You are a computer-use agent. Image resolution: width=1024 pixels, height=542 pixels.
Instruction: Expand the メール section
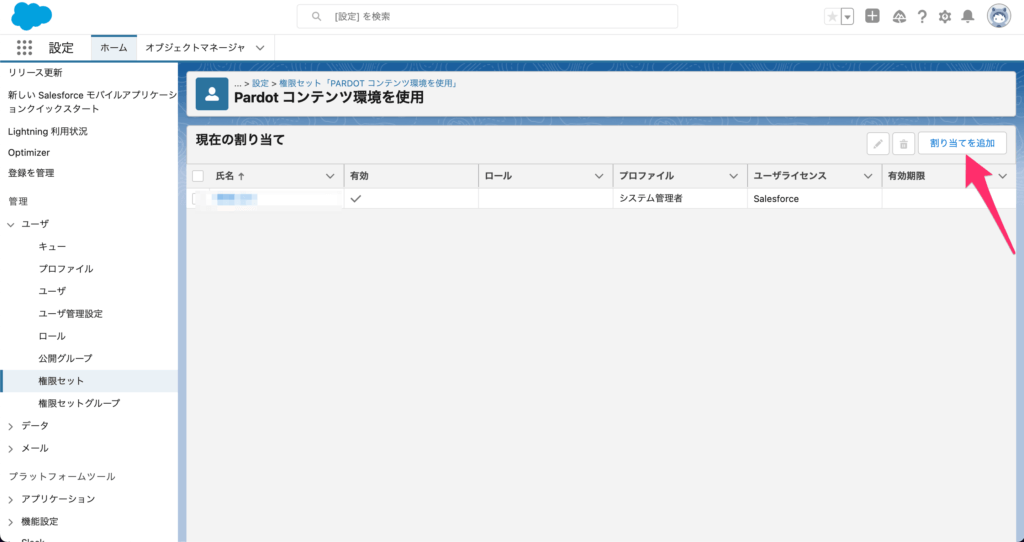tap(10, 449)
